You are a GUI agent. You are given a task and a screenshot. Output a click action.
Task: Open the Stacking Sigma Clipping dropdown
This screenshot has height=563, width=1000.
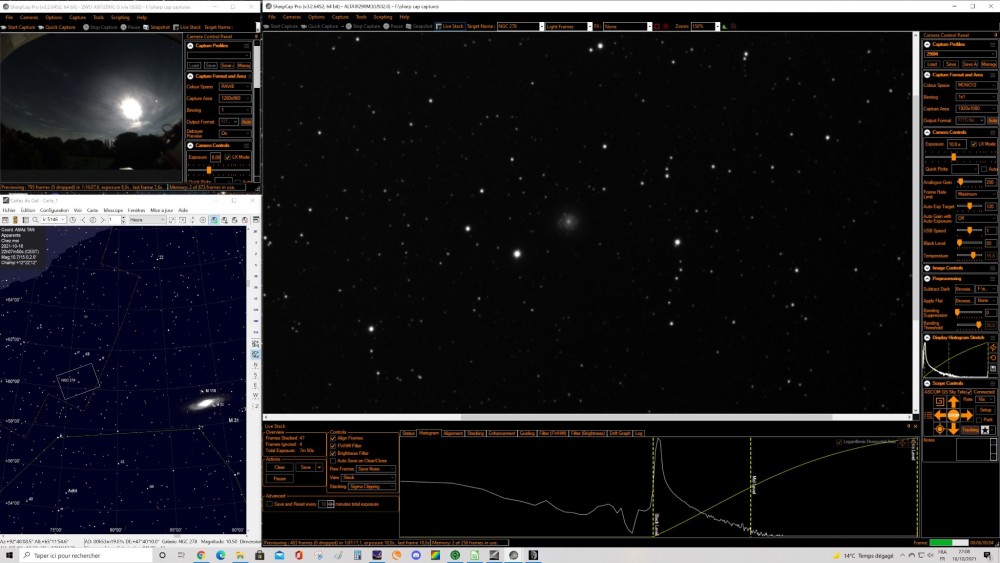pos(372,486)
